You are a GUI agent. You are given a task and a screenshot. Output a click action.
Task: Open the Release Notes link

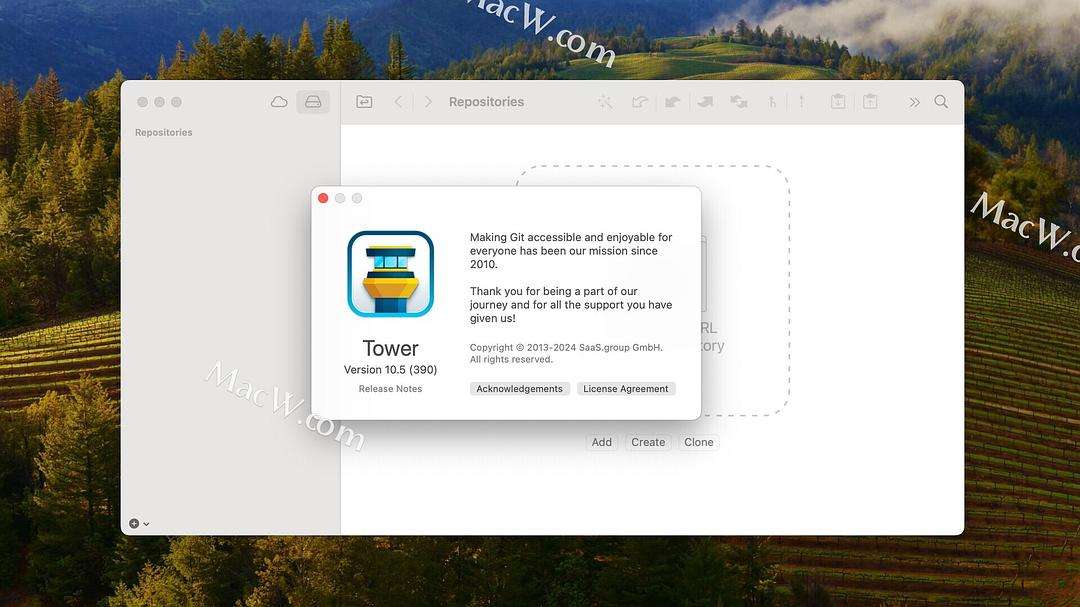[391, 389]
